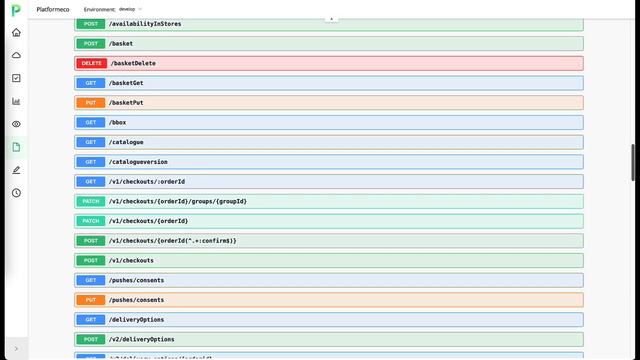Open the Home icon in sidebar
Viewport: 640px width, 360px height.
(16, 32)
